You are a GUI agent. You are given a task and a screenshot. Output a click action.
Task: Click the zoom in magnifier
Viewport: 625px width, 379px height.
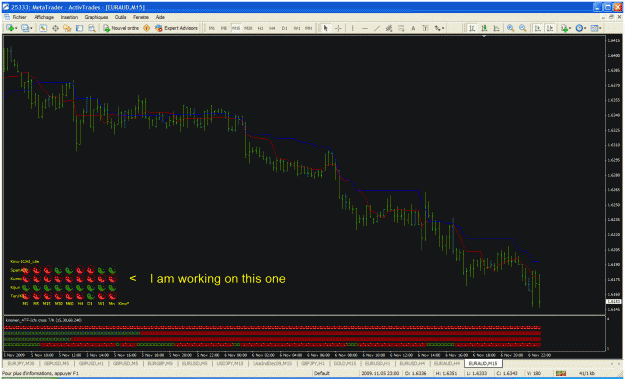click(x=510, y=28)
